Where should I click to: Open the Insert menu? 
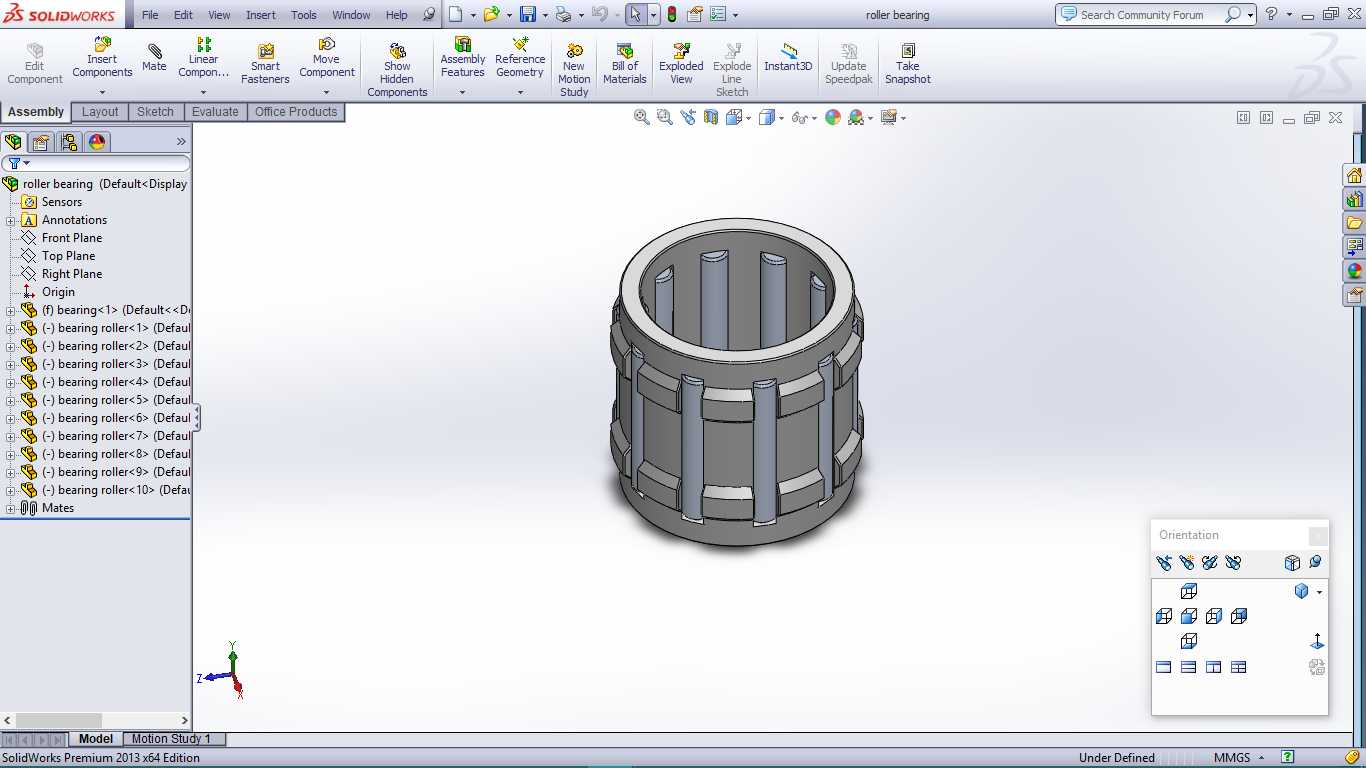click(261, 15)
